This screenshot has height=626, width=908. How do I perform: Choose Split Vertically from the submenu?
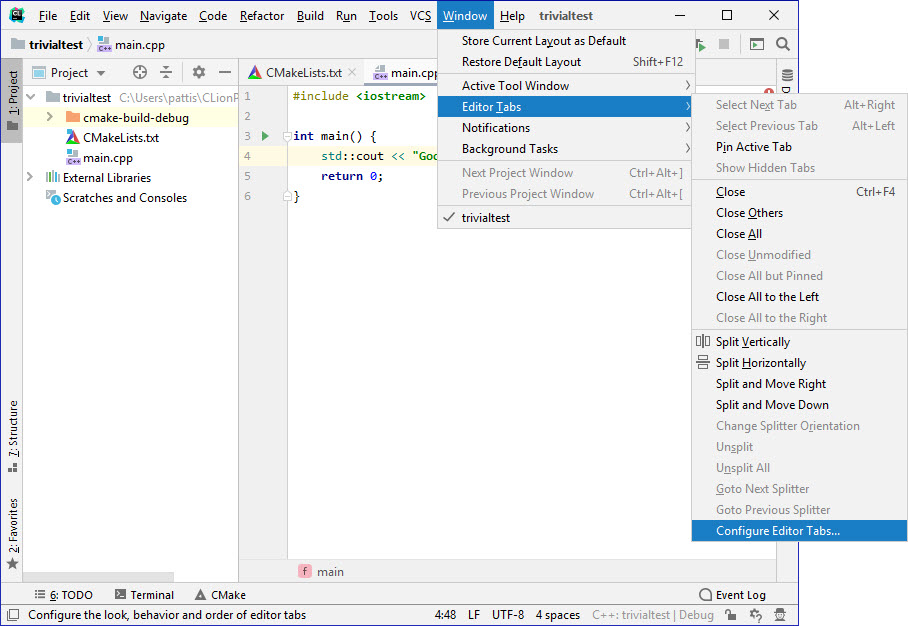point(755,341)
